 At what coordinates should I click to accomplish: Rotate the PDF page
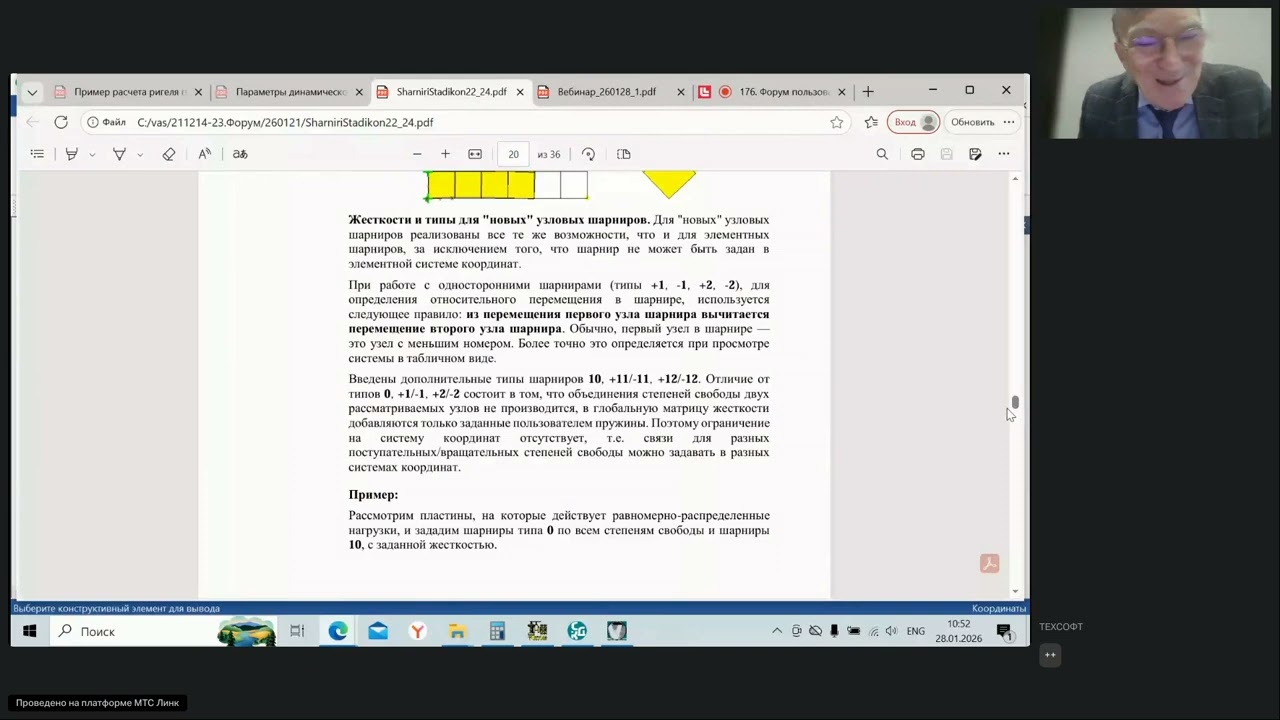[588, 154]
